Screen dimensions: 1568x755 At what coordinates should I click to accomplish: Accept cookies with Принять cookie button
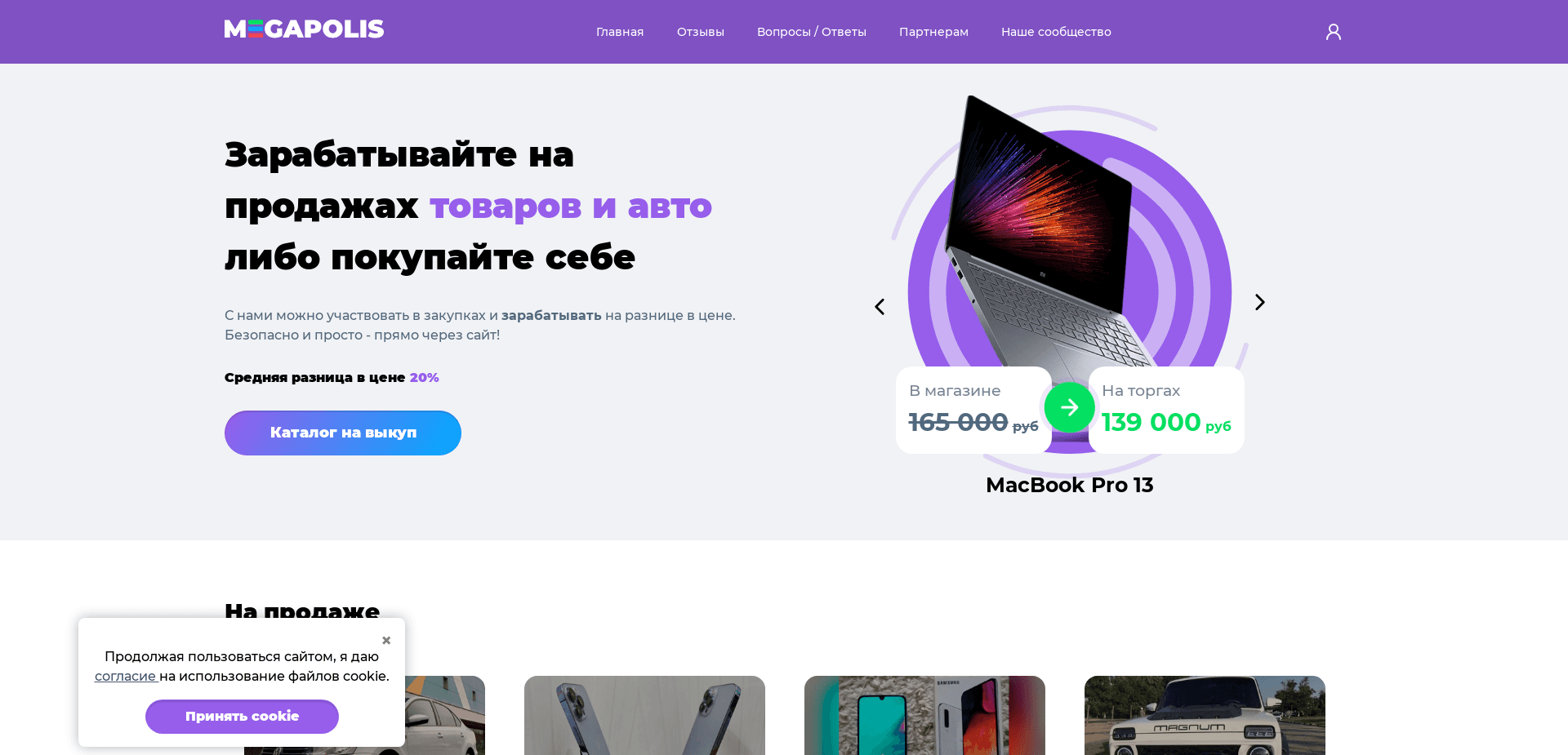(242, 717)
